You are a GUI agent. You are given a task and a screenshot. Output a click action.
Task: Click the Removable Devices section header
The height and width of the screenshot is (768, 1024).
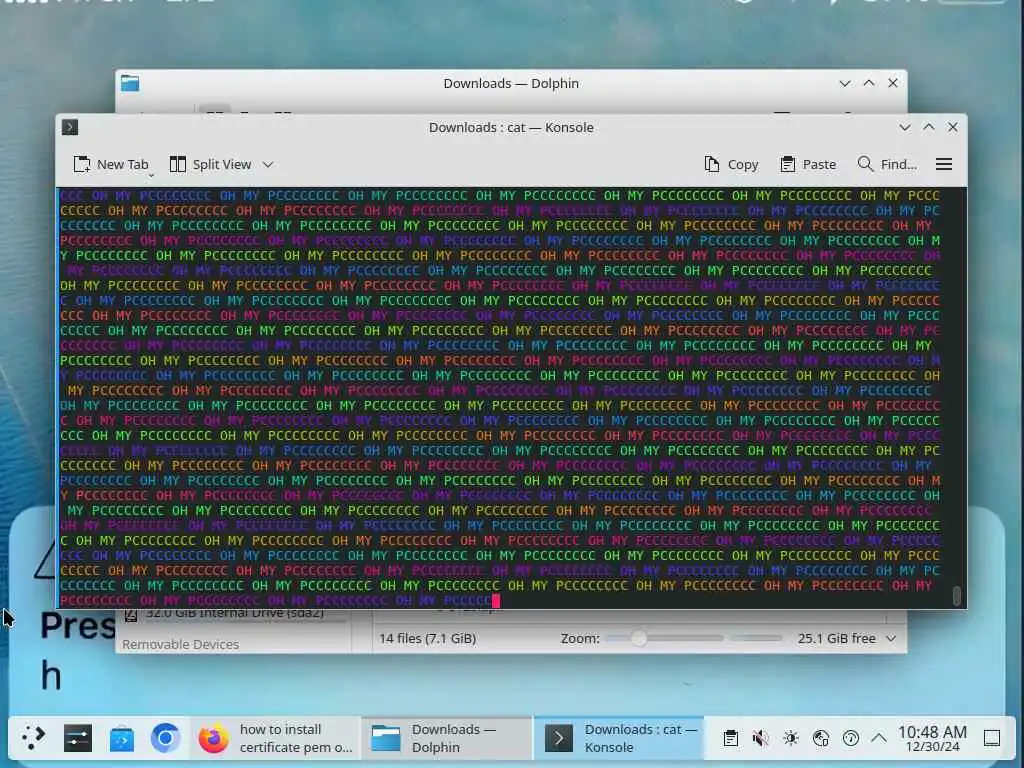[x=180, y=644]
